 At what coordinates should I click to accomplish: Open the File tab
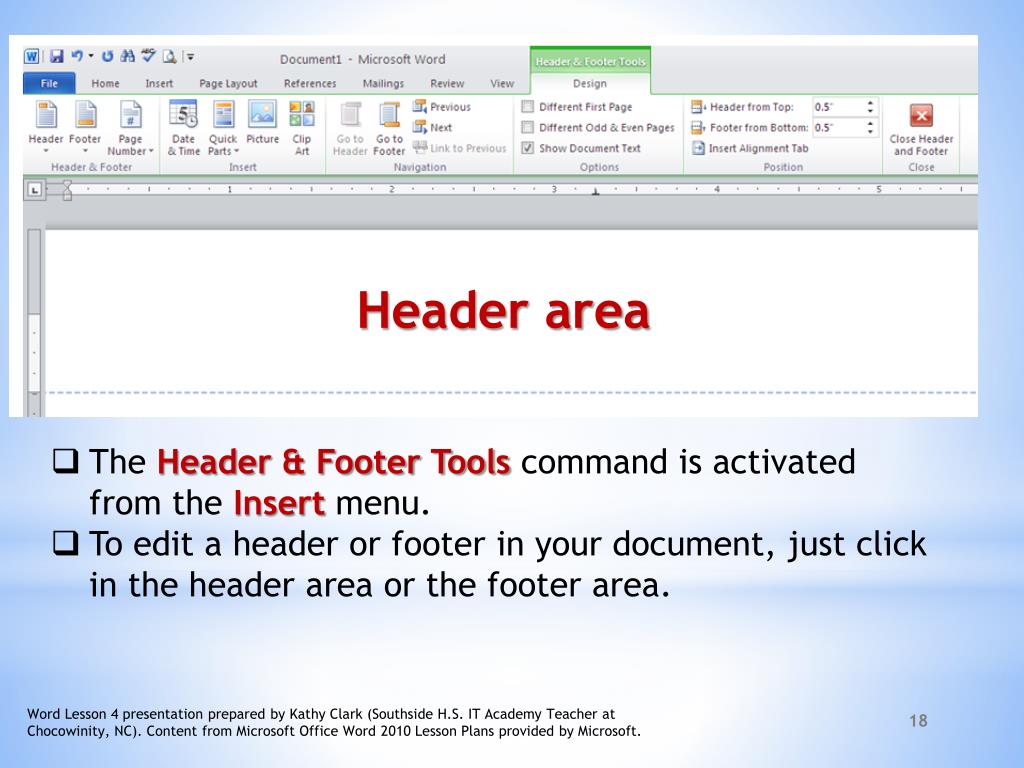[49, 84]
